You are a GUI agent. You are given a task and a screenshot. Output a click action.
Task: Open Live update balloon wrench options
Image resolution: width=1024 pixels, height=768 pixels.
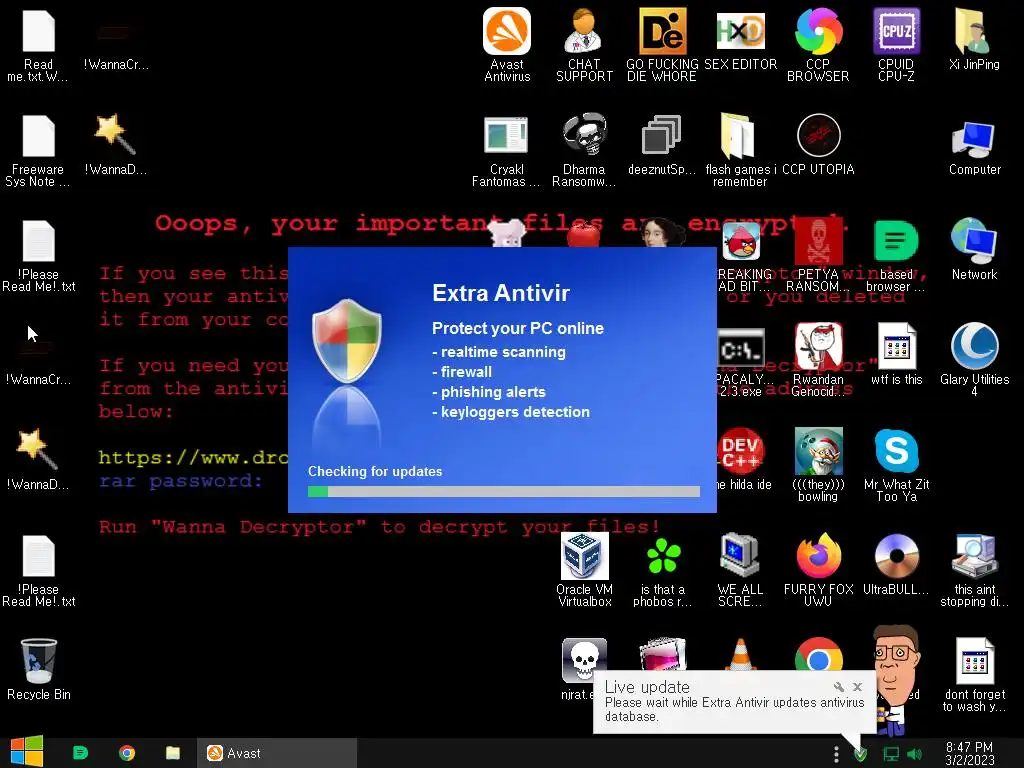pyautogui.click(x=839, y=687)
